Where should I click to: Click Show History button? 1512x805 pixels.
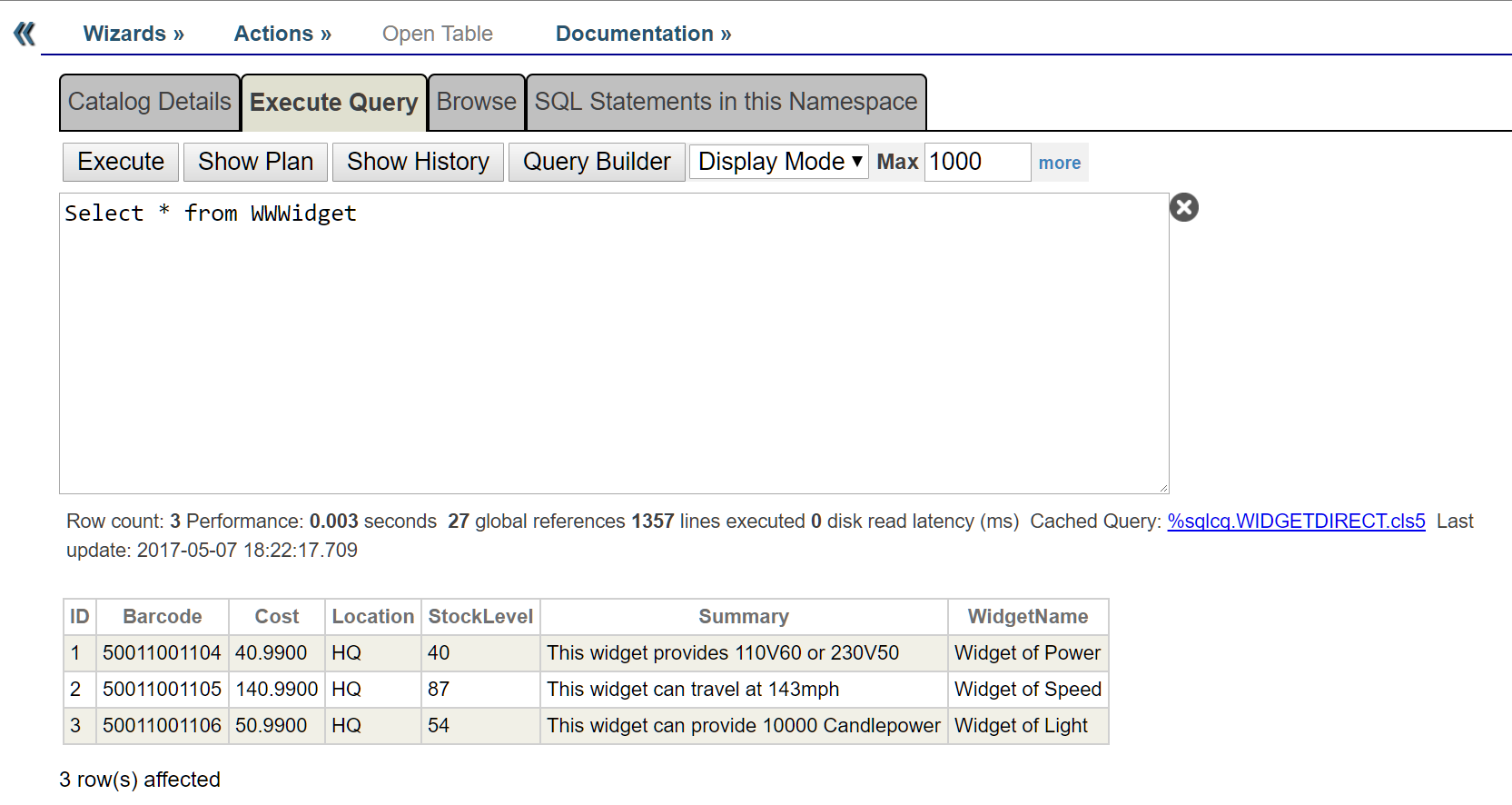coord(418,162)
